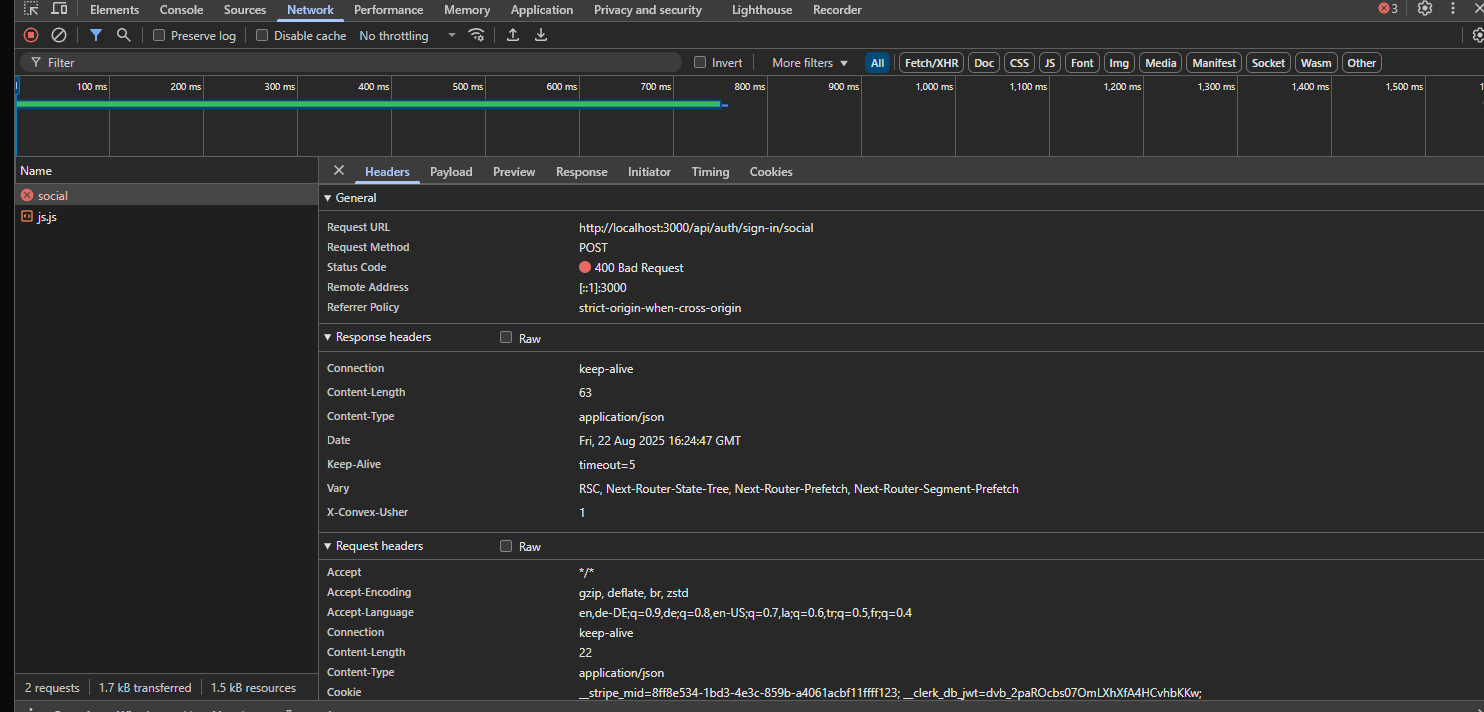
Task: Select the All request type filter
Action: coord(877,63)
